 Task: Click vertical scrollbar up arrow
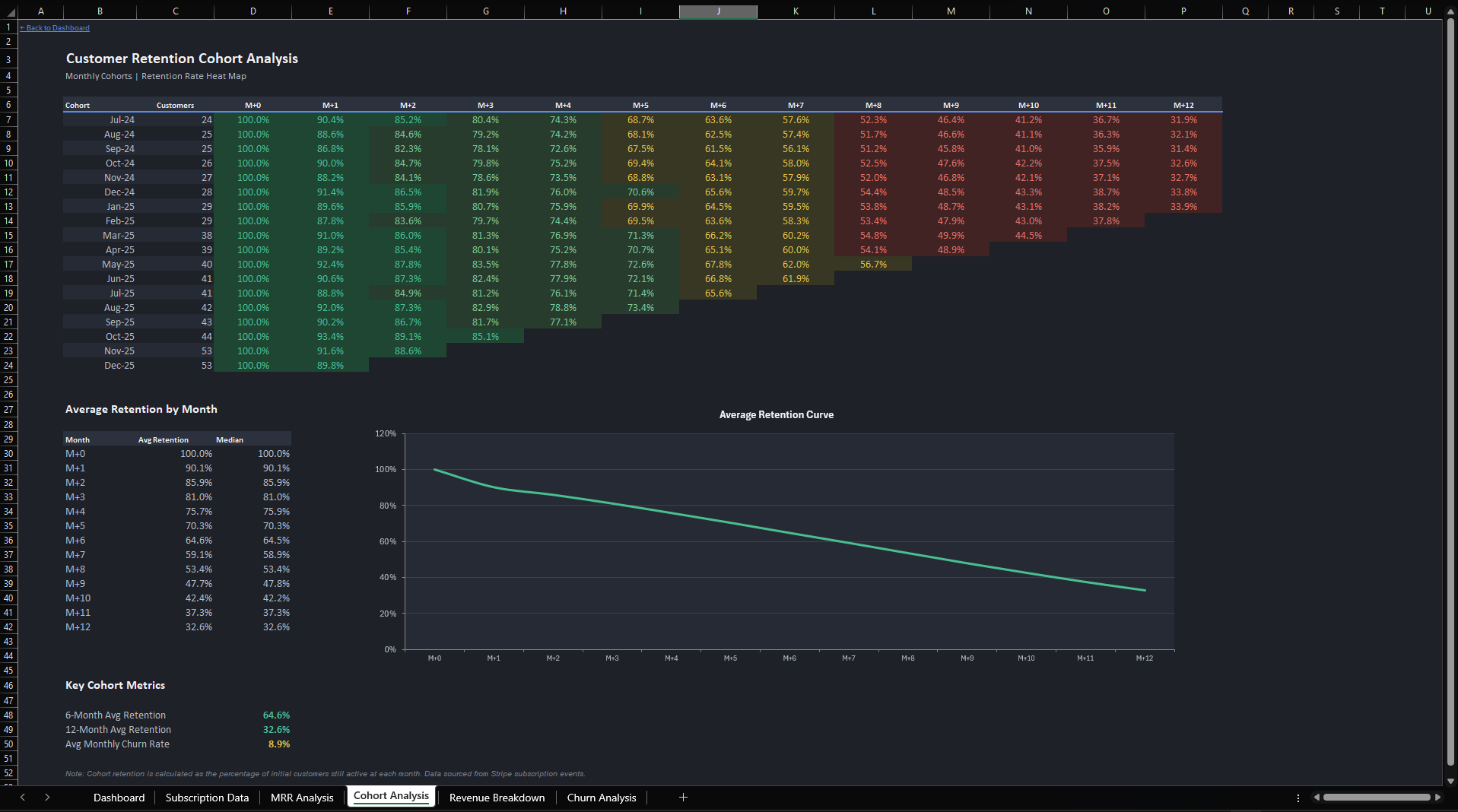tap(1450, 11)
